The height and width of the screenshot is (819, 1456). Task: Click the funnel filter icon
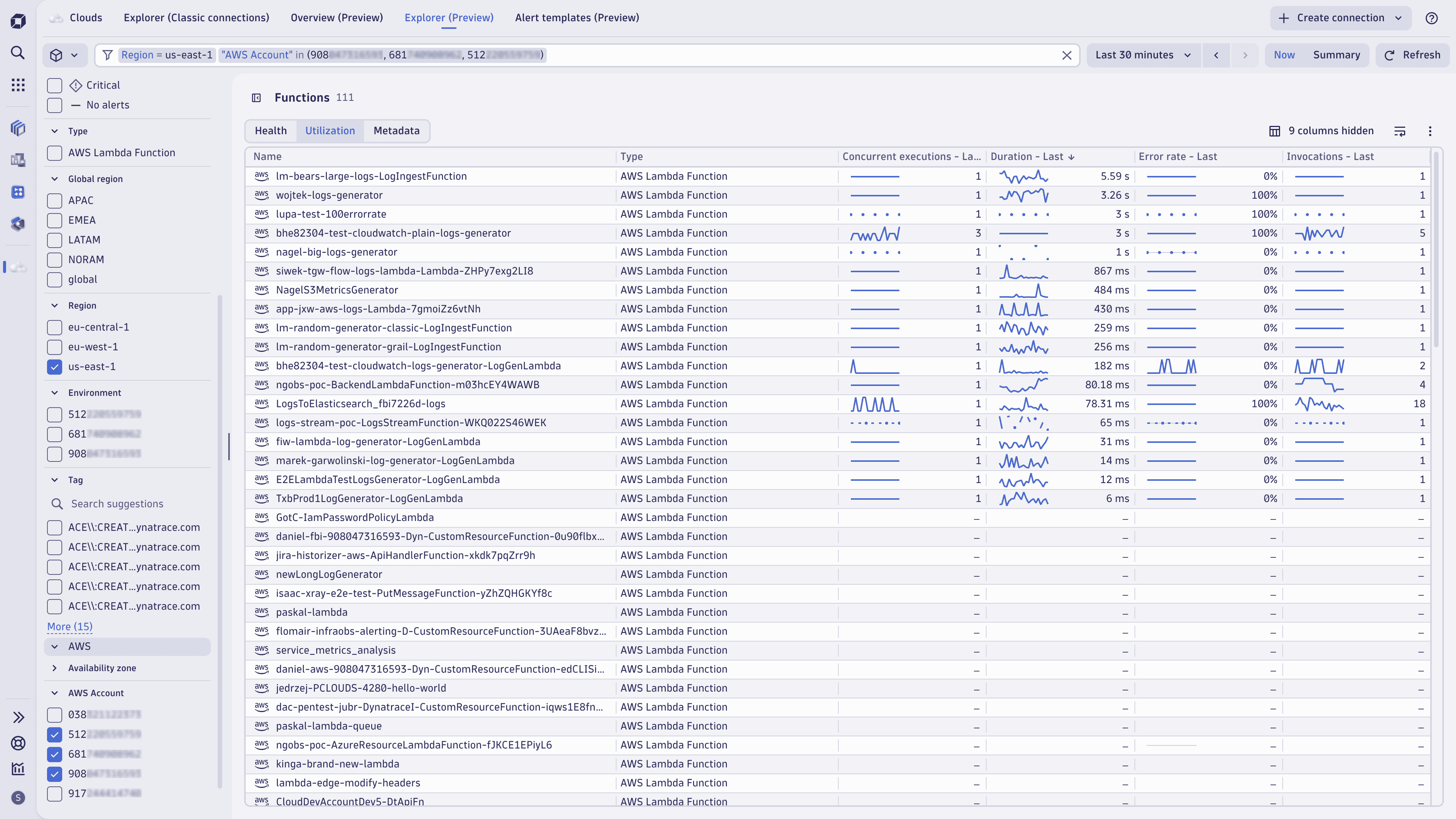tap(107, 55)
